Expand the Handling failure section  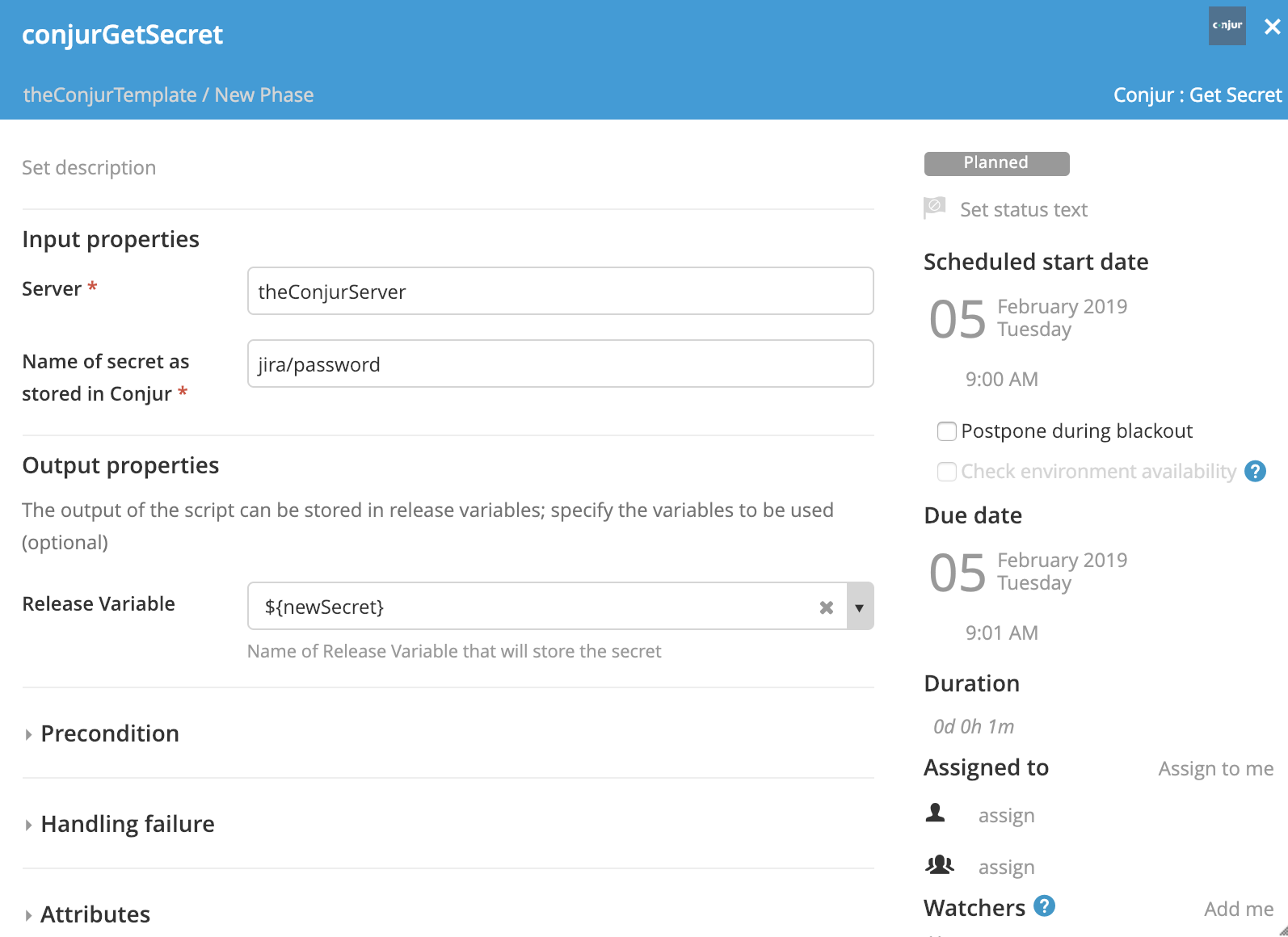[119, 824]
